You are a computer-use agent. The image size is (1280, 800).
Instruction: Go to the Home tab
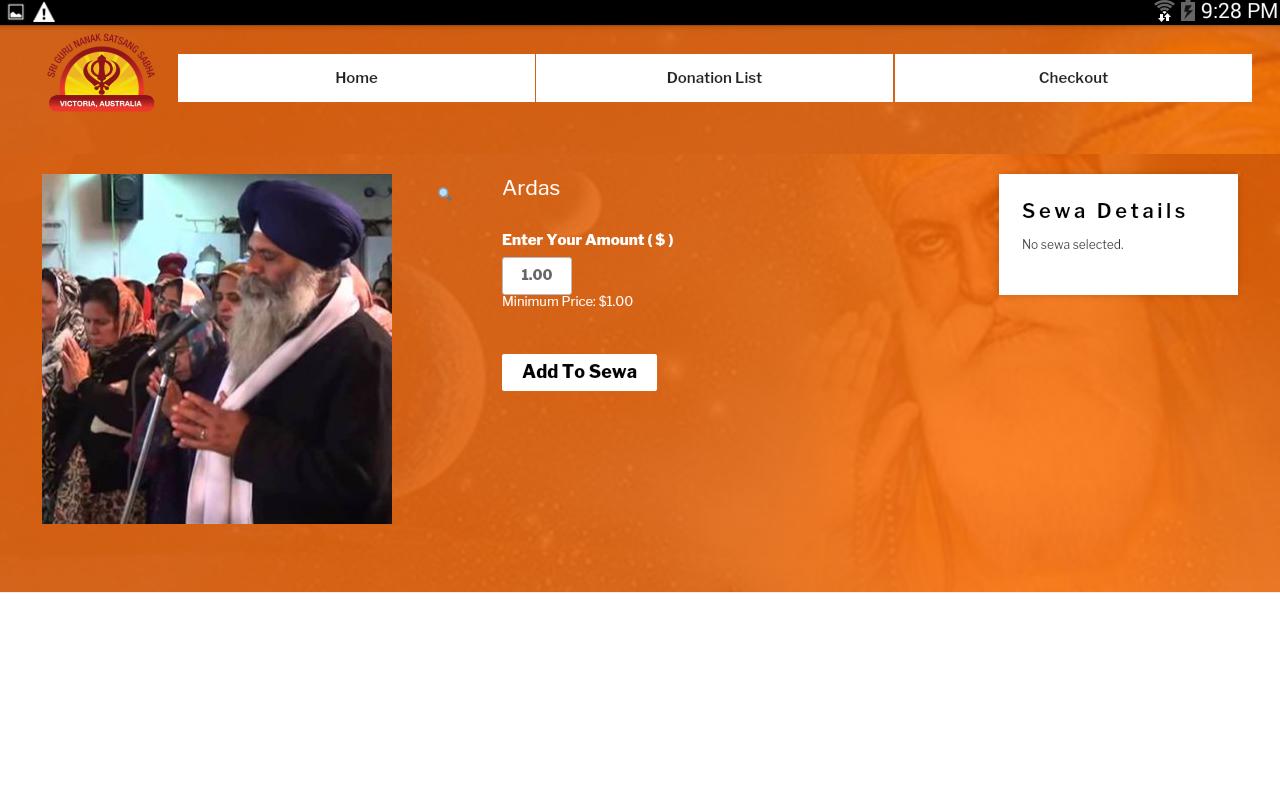click(356, 78)
